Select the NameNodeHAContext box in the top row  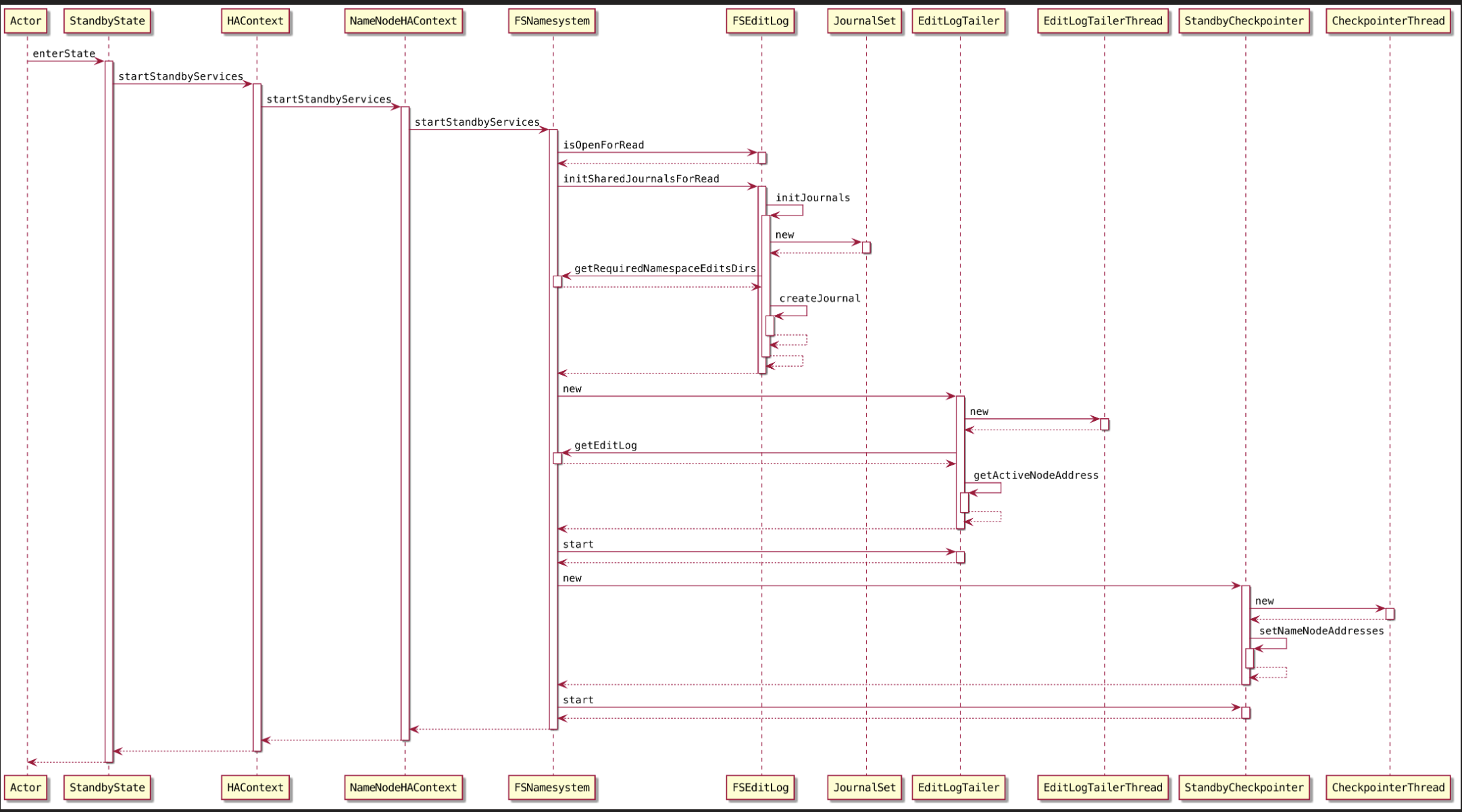tap(403, 21)
